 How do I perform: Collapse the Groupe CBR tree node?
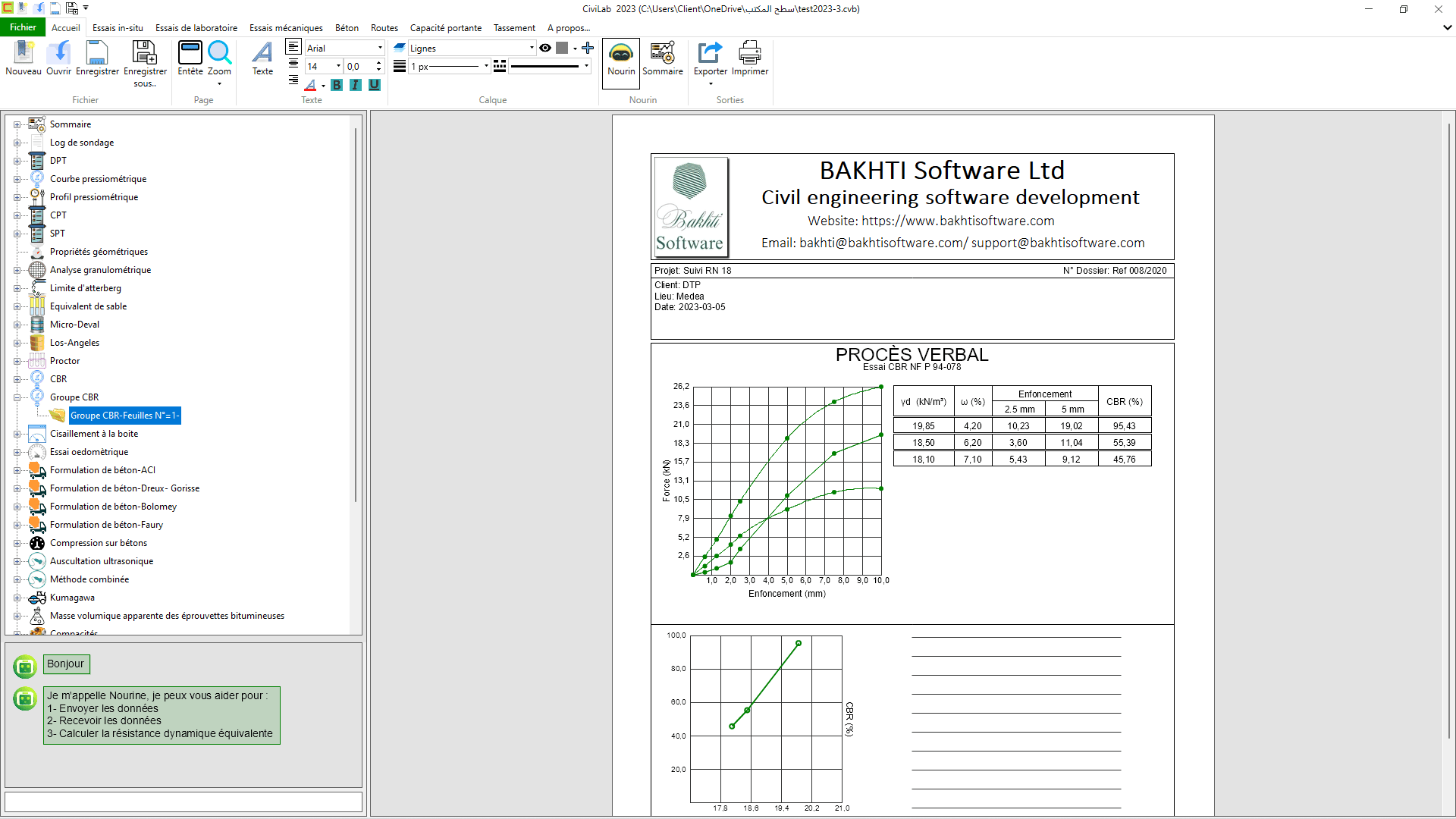coord(17,397)
